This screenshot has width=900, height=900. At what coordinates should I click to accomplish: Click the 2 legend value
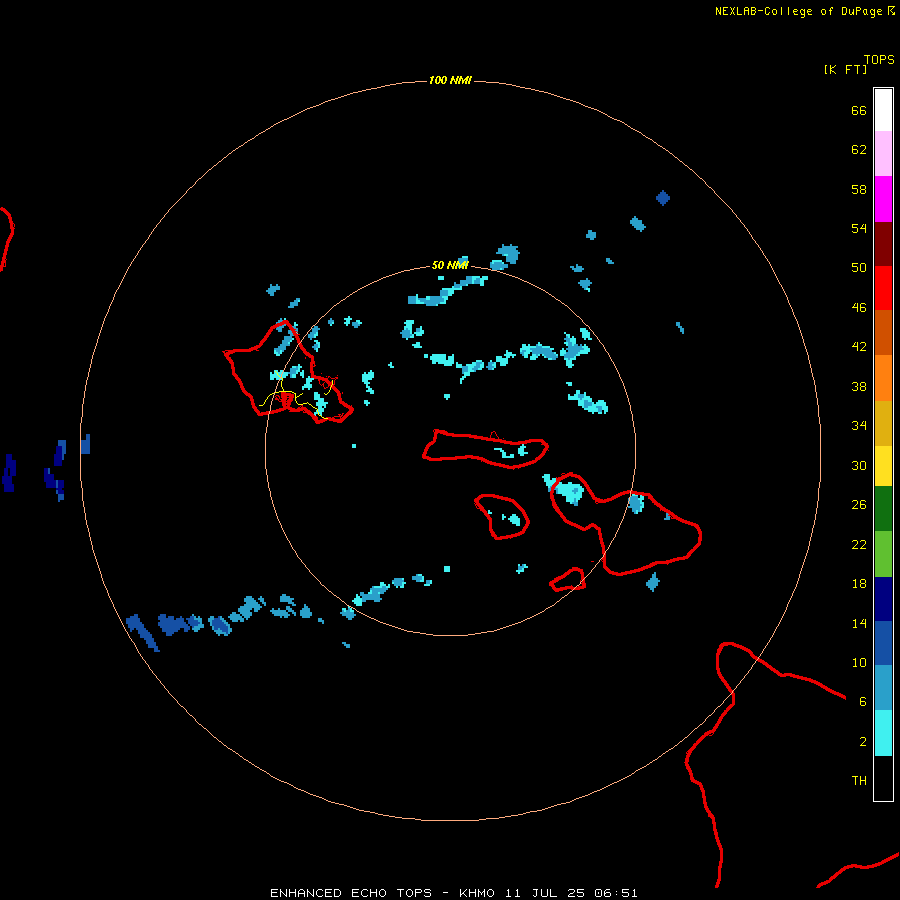863,742
